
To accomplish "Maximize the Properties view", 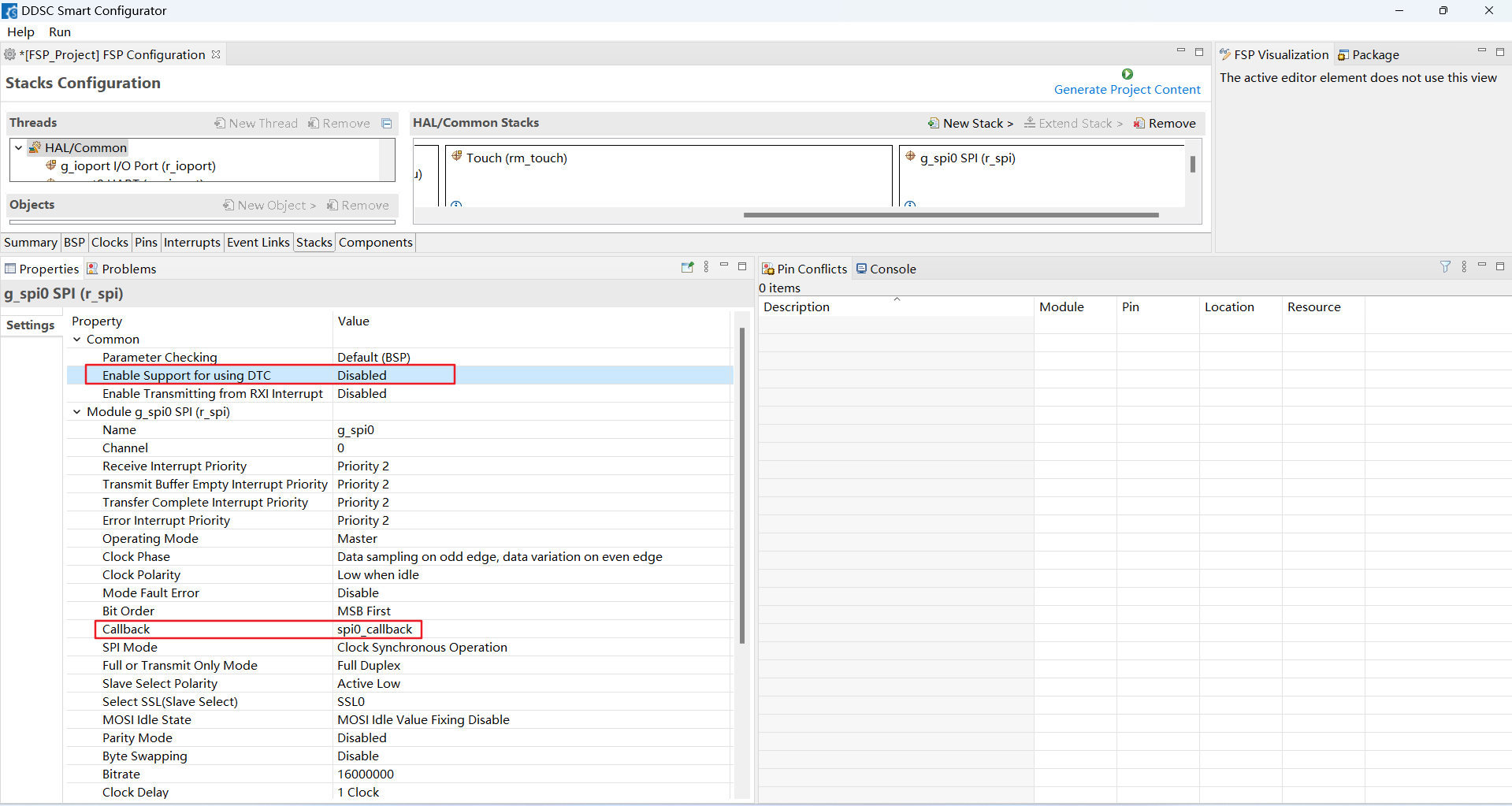I will click(742, 266).
